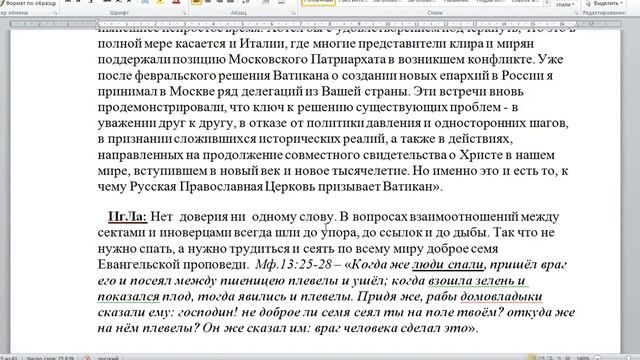Click the words 'Русская Православная Церковь'
This screenshot has height=360, width=640.
click(222, 187)
